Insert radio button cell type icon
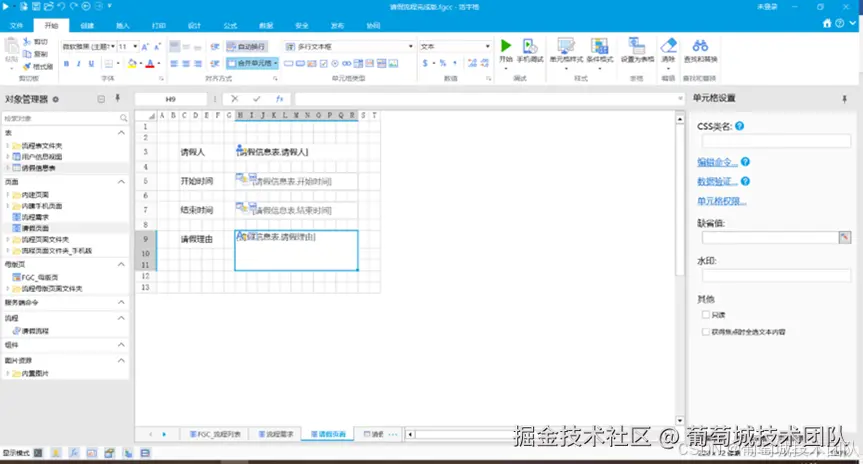This screenshot has height=464, width=863. coord(335,64)
